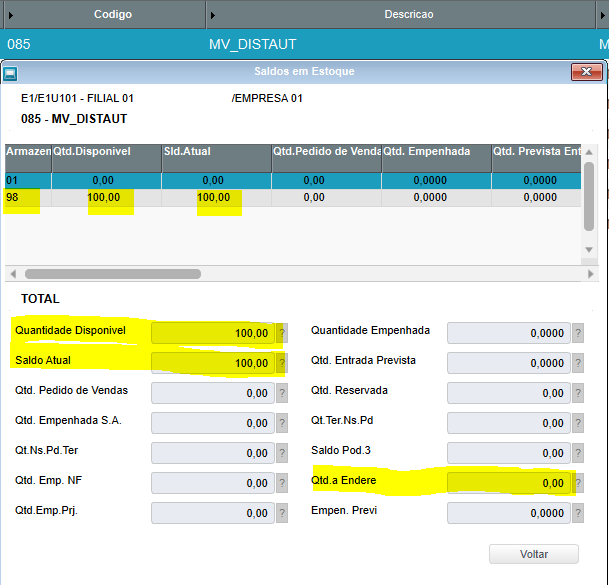Open help for Qtd. Reservada field
609x585 pixels.
(x=578, y=393)
